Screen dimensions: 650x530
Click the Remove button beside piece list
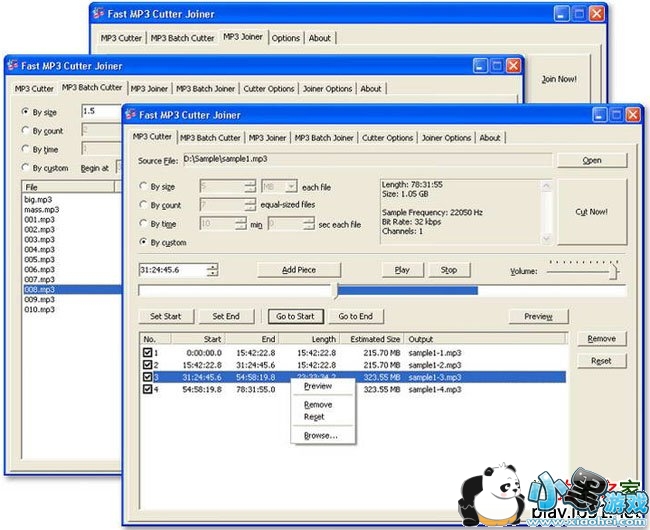[601, 339]
